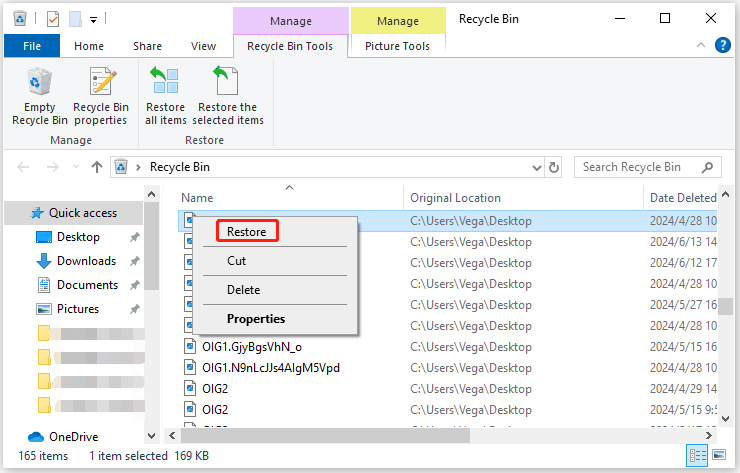This screenshot has height=473, width=740.
Task: Switch to large thumbnails view icon
Action: point(719,455)
